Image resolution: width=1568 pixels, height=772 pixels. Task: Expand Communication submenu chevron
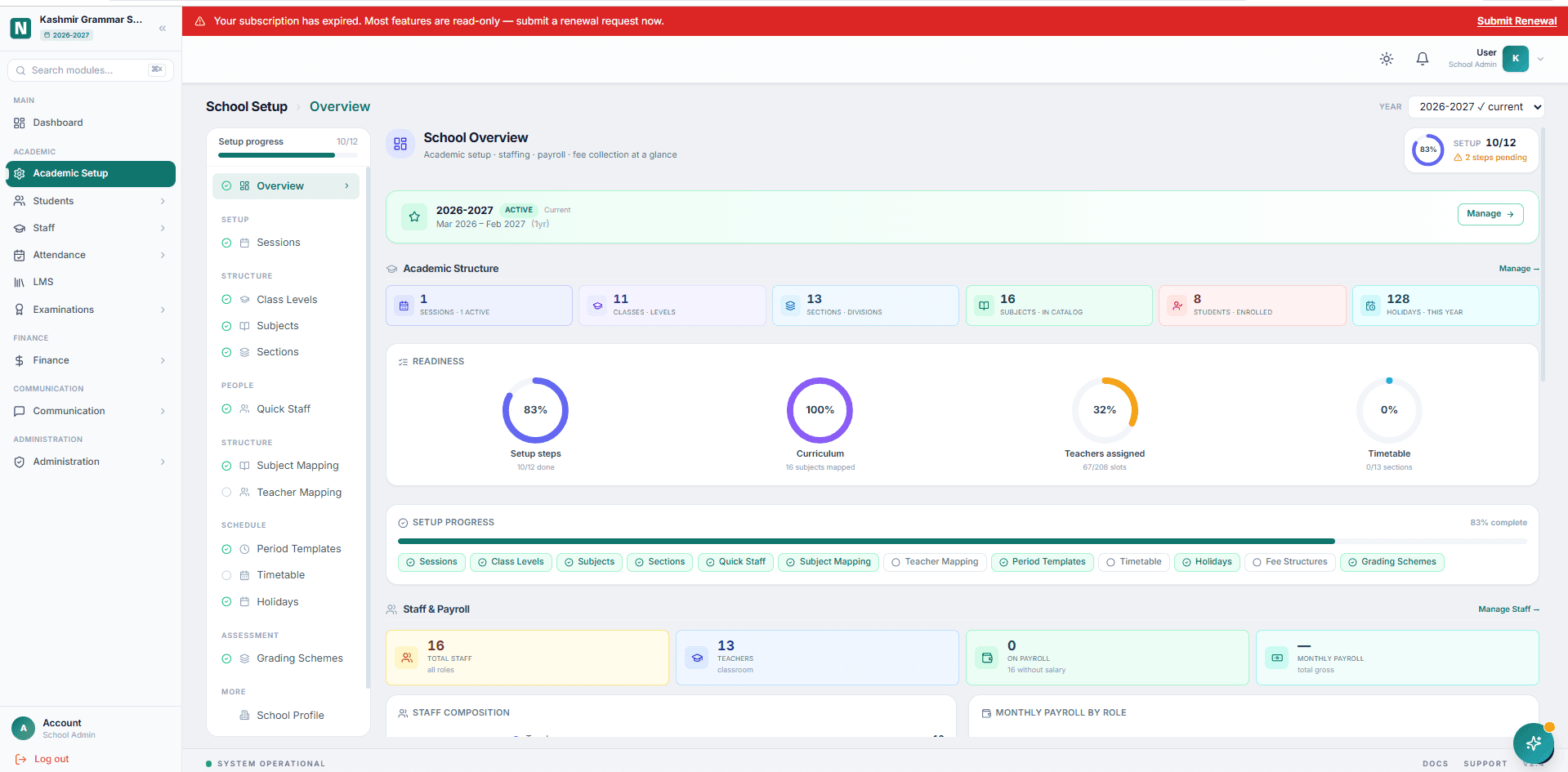(163, 411)
